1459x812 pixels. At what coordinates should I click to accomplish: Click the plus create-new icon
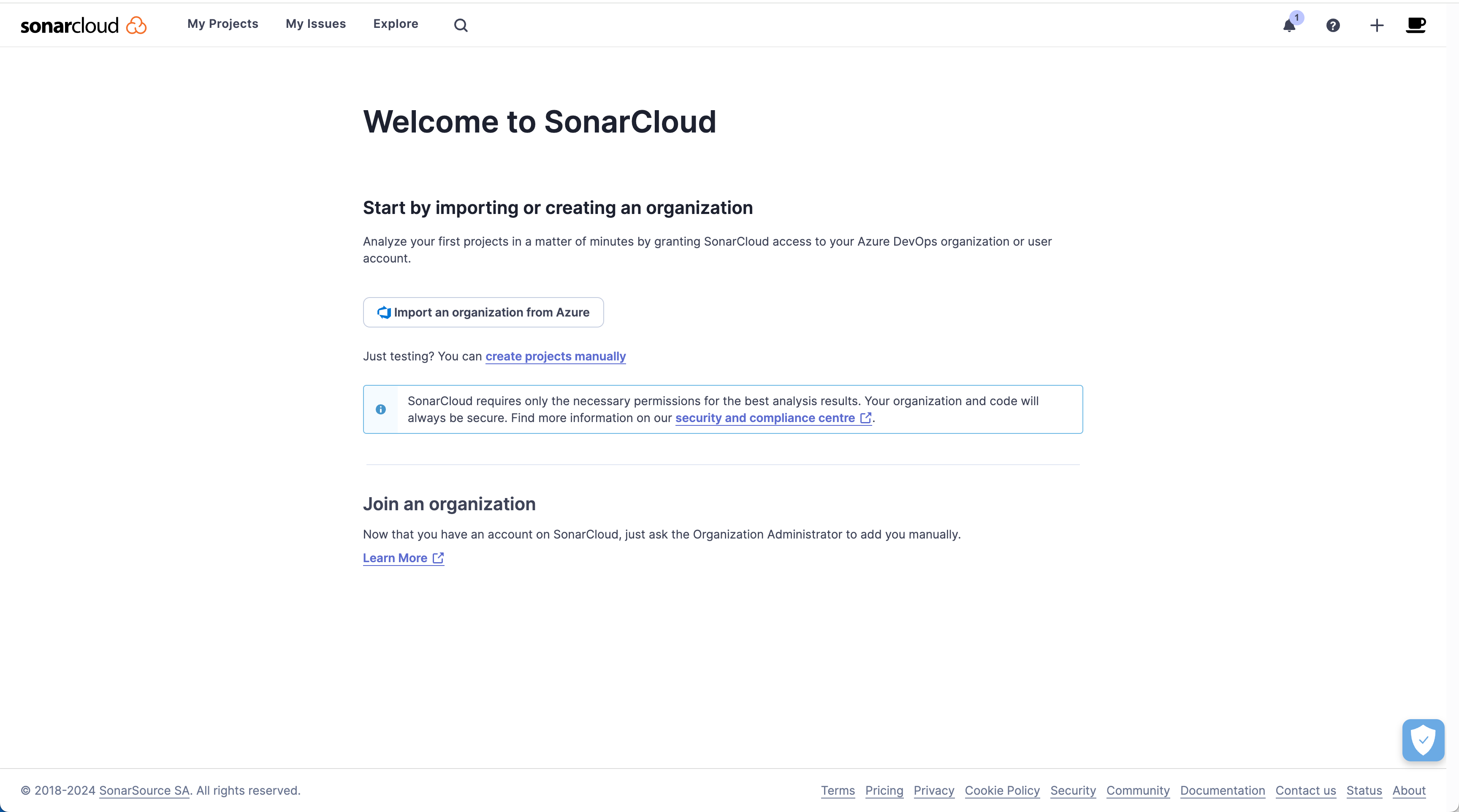point(1377,25)
